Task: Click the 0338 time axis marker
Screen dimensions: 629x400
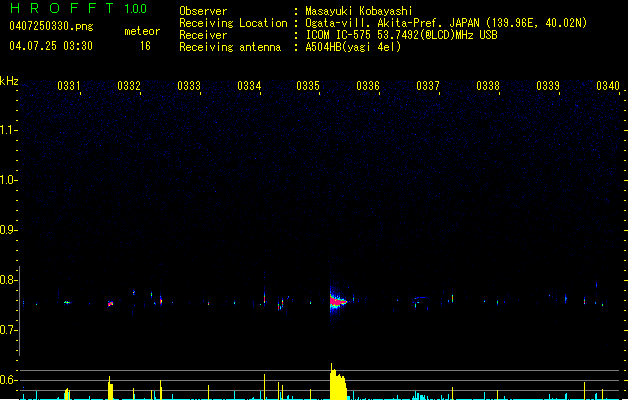Action: [488, 85]
